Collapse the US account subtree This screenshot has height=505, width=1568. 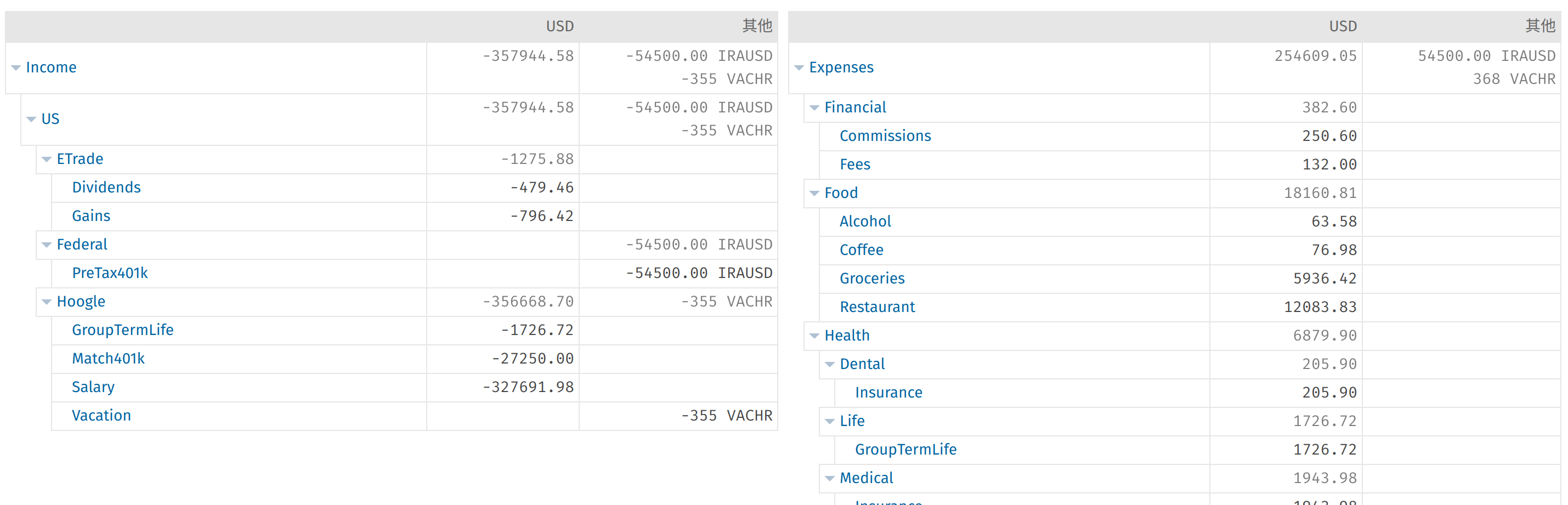coord(32,119)
